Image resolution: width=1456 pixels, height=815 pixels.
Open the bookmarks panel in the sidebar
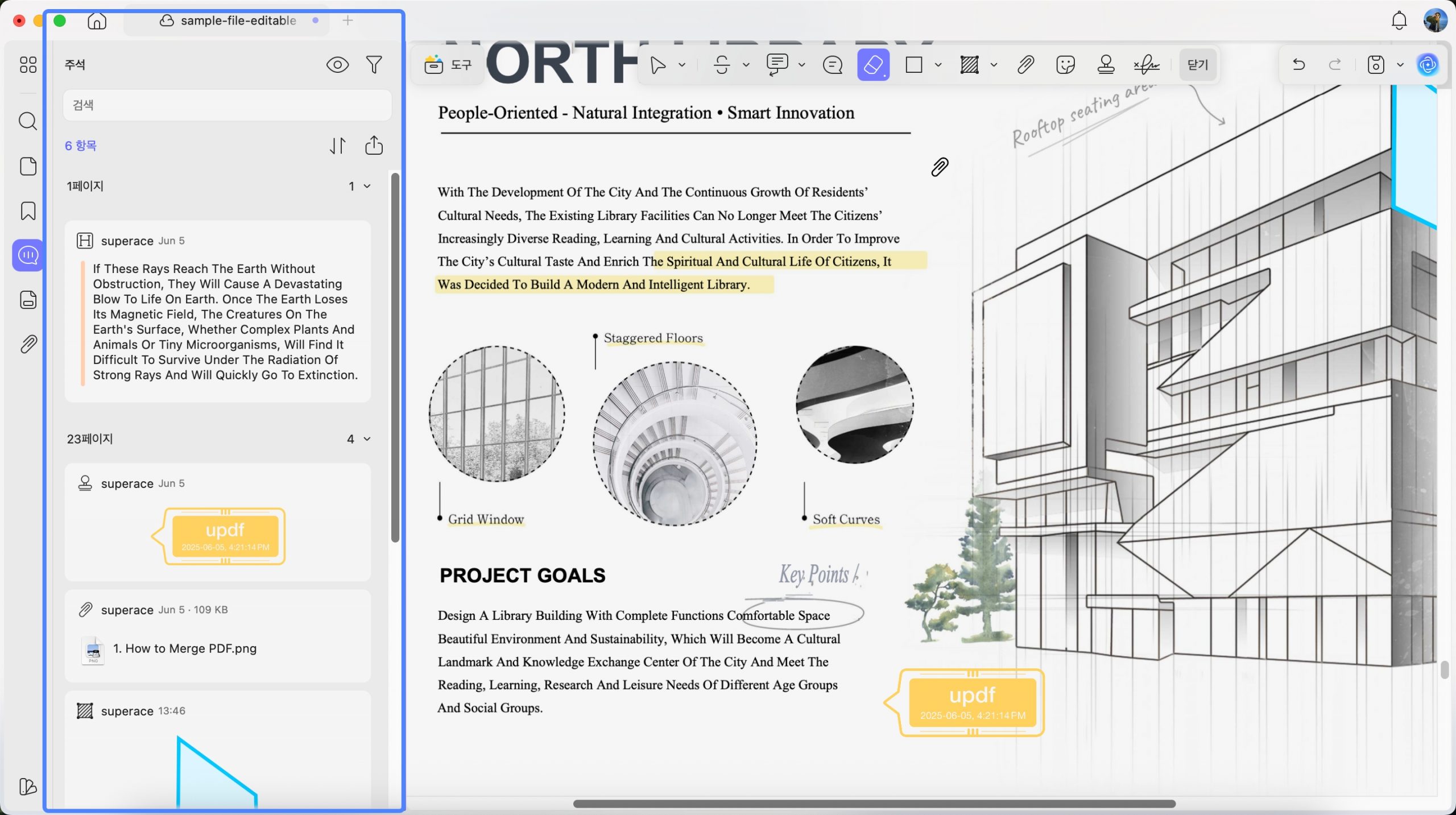(x=28, y=211)
